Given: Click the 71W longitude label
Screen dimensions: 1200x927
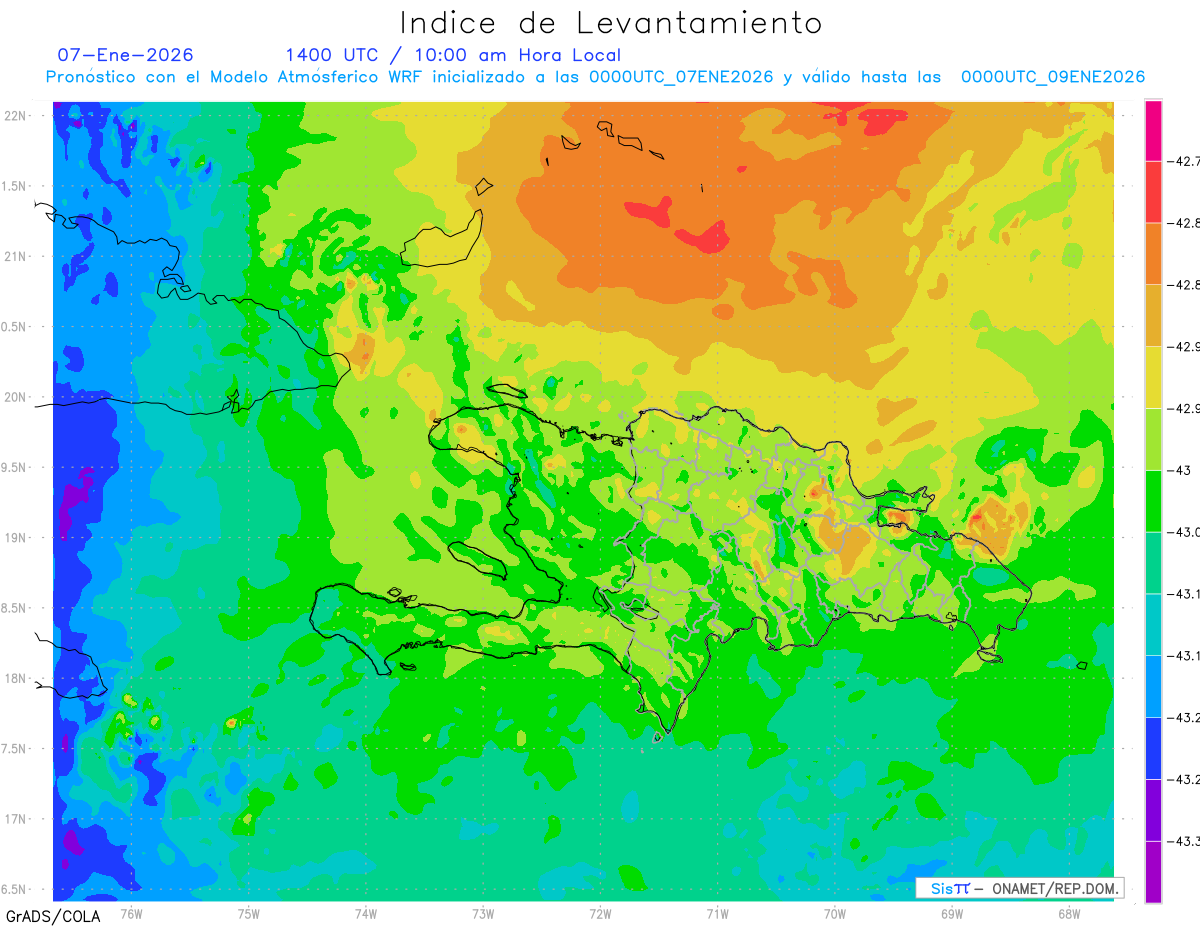Looking at the screenshot, I should [717, 913].
